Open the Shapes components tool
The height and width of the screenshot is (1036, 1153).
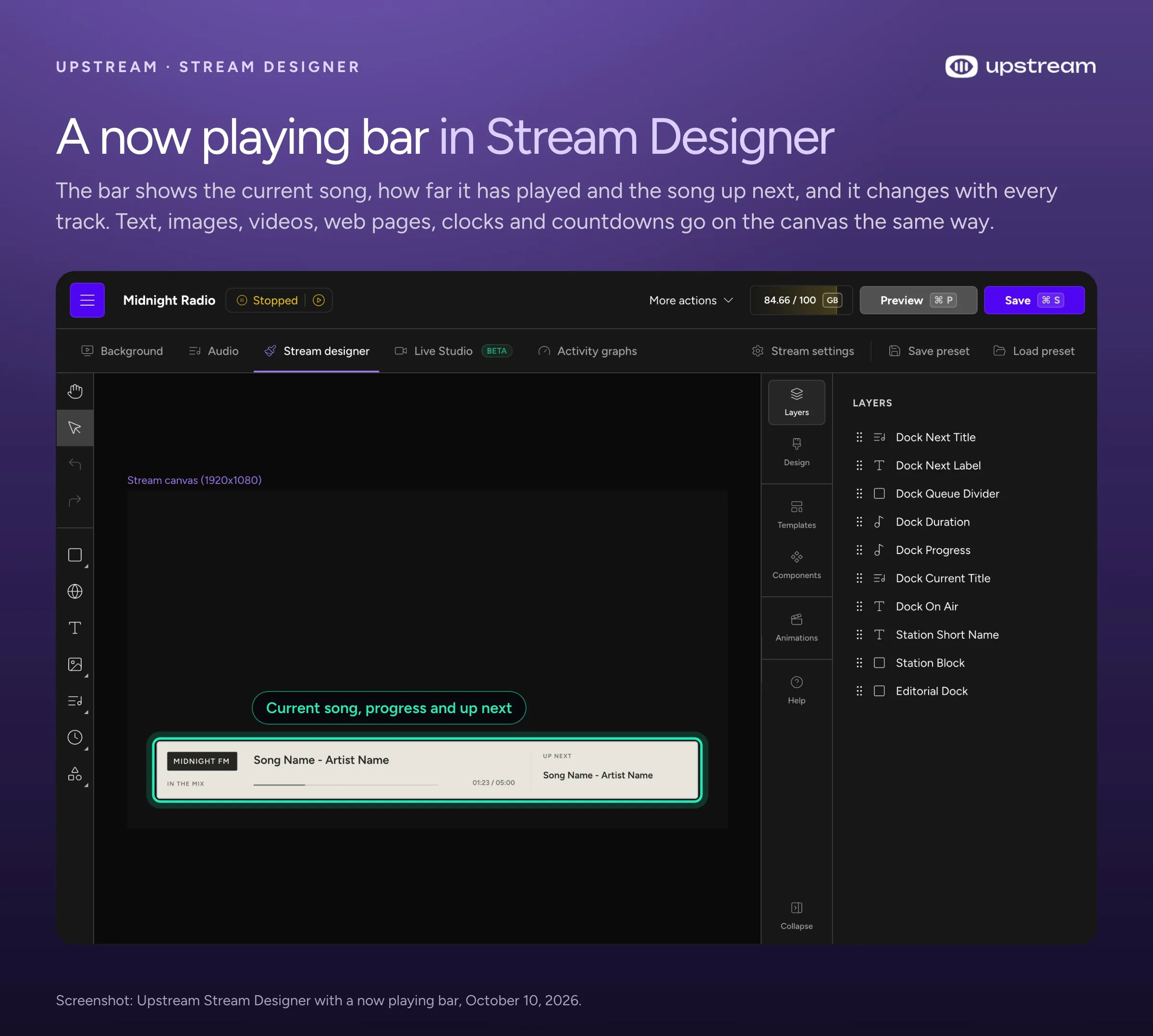coord(75,774)
